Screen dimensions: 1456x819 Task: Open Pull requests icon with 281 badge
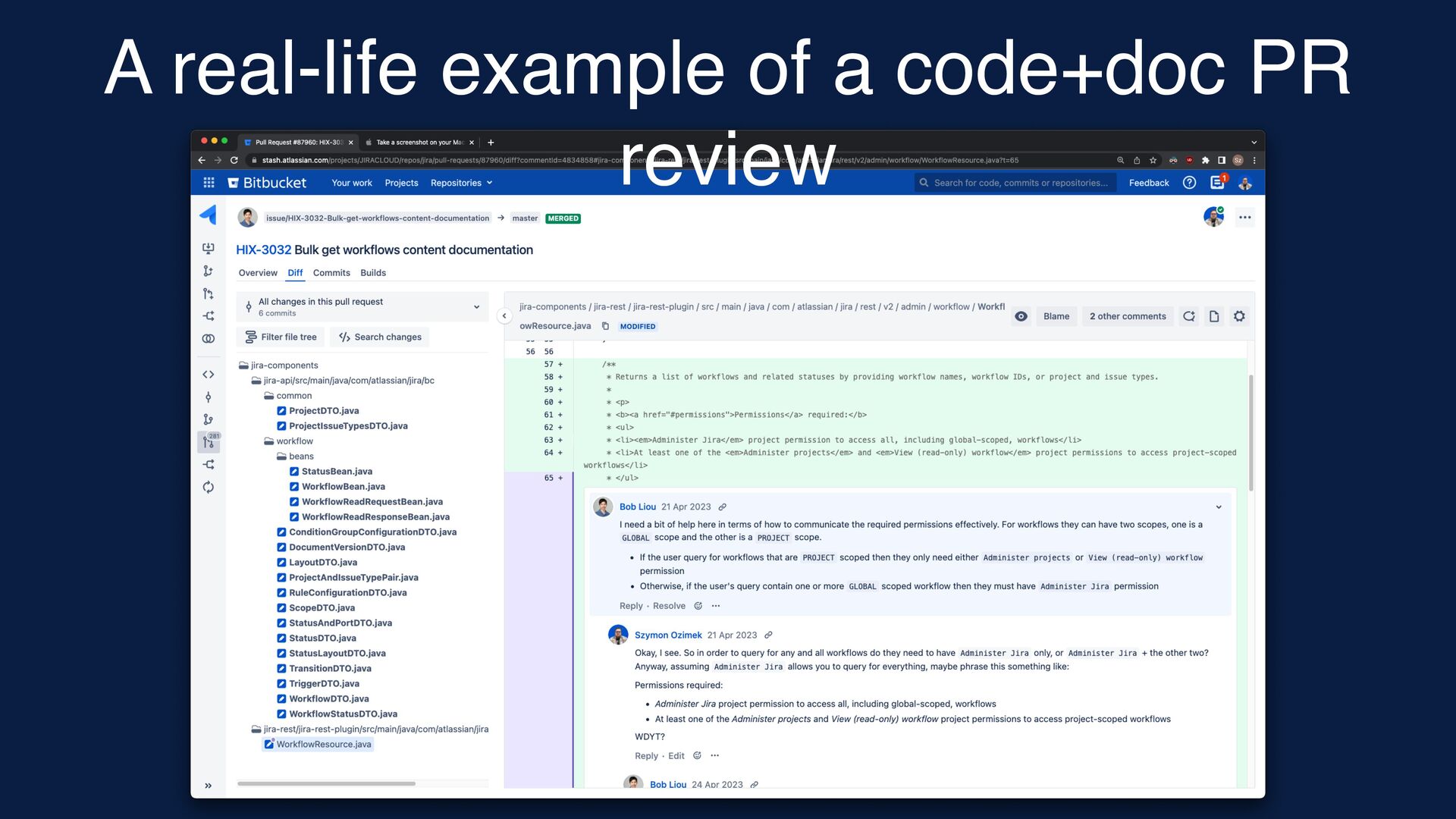click(209, 441)
